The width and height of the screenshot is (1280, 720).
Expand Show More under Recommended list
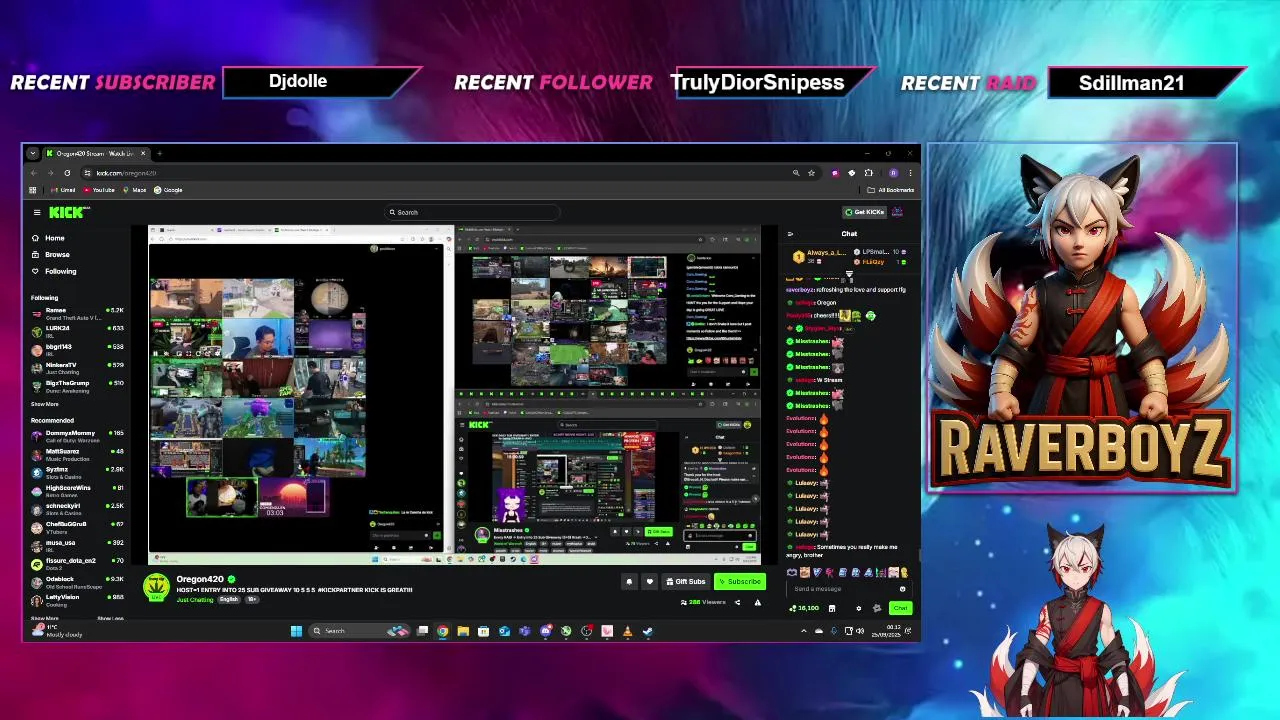44,618
